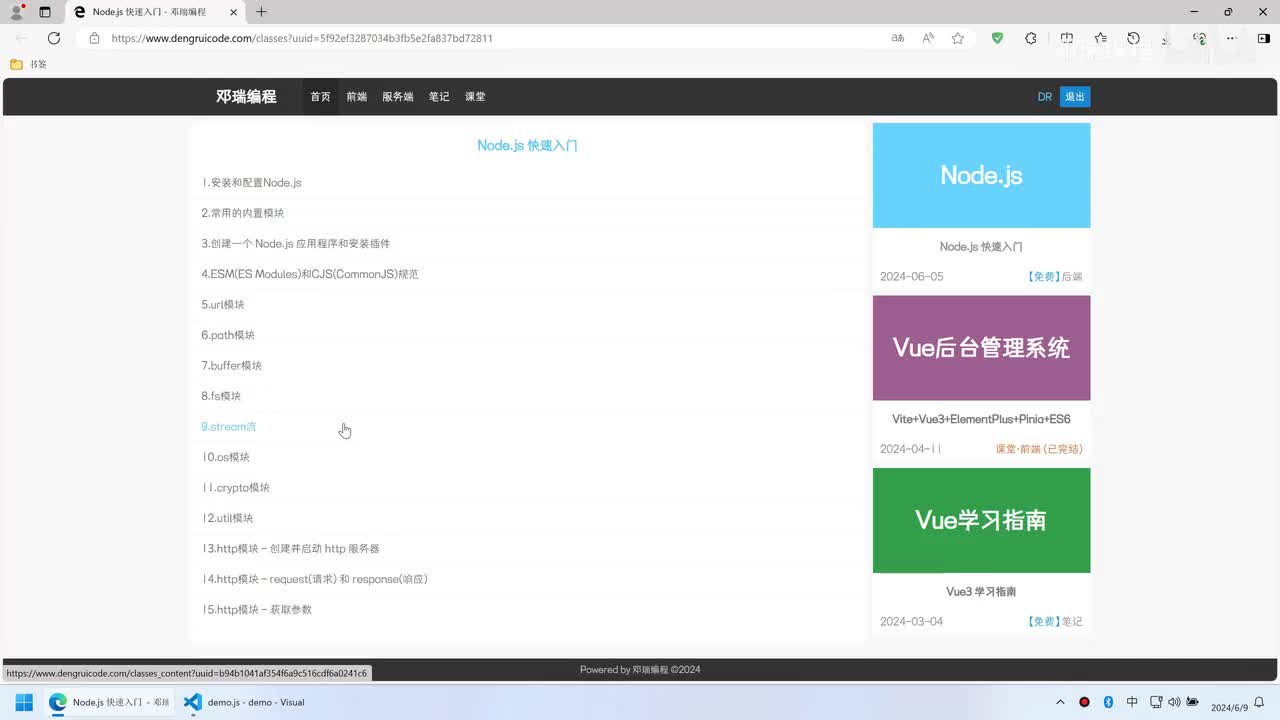Open the 课堂 navigation item
The height and width of the screenshot is (720, 1280).
point(475,97)
